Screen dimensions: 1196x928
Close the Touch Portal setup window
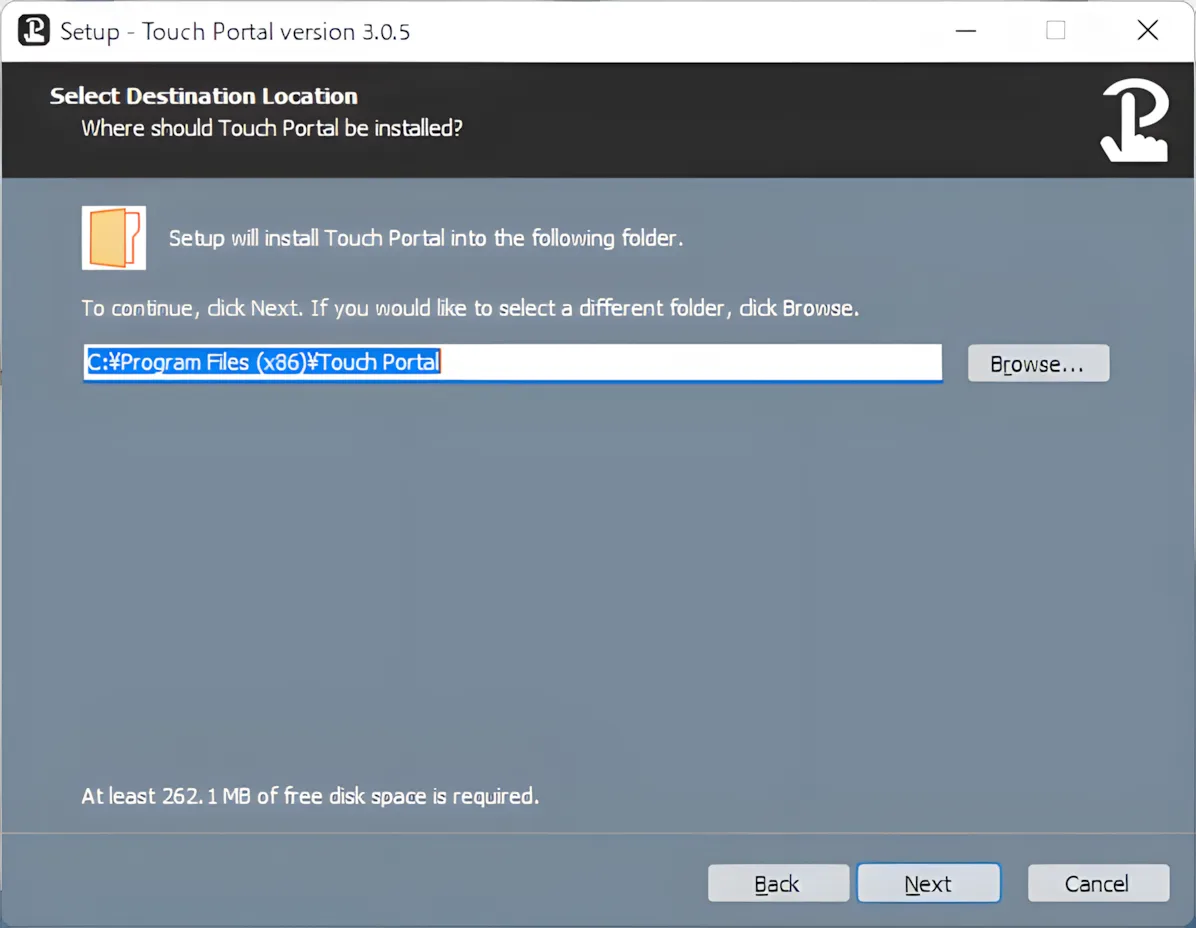pyautogui.click(x=1148, y=31)
